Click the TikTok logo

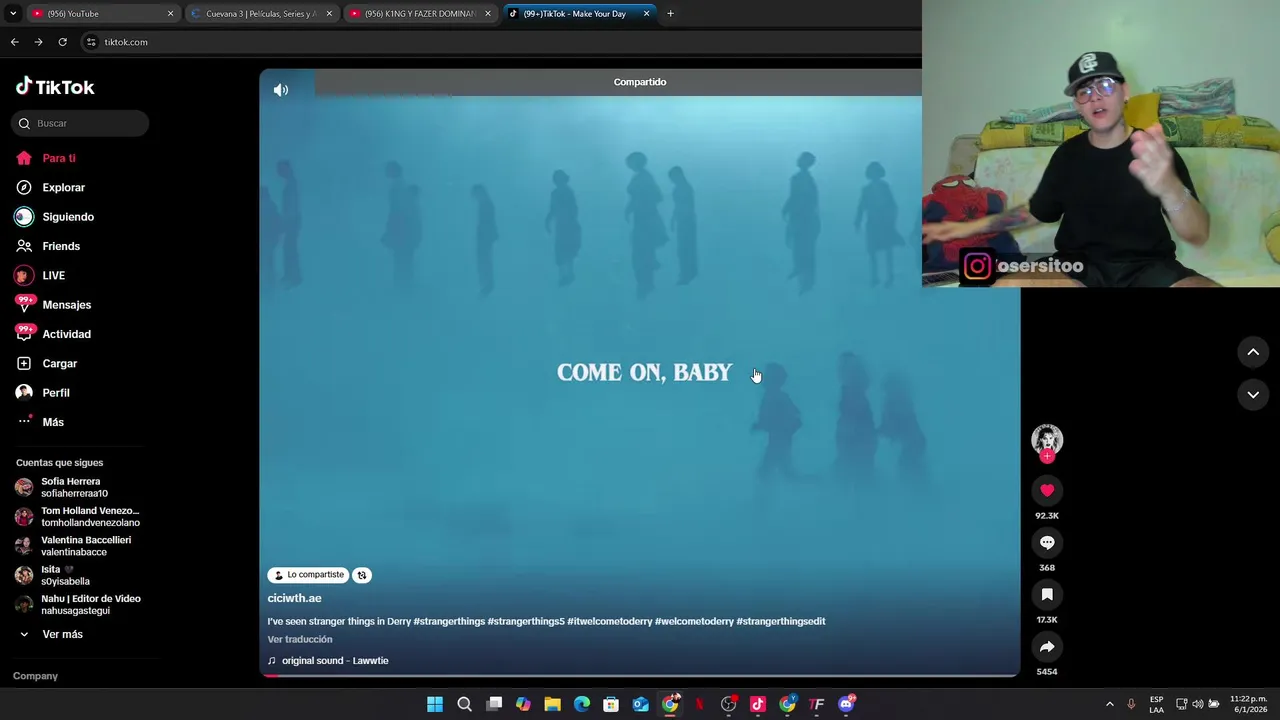(55, 87)
